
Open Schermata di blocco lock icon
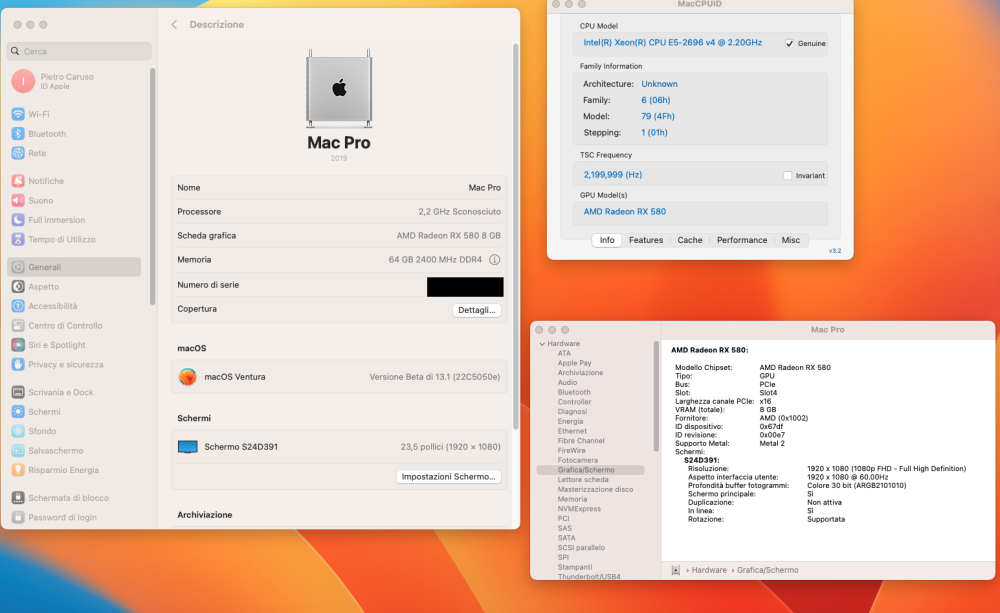tap(18, 498)
